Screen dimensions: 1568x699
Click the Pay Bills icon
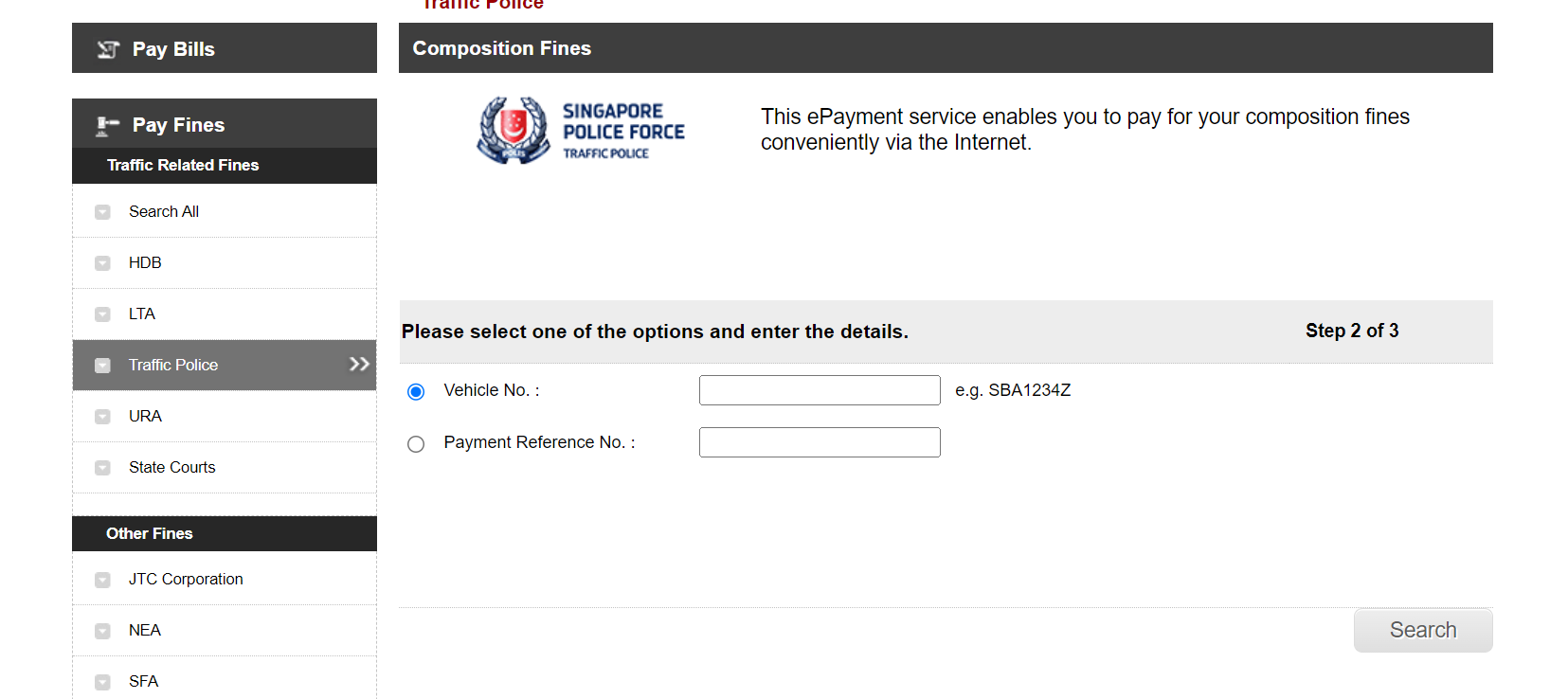108,49
